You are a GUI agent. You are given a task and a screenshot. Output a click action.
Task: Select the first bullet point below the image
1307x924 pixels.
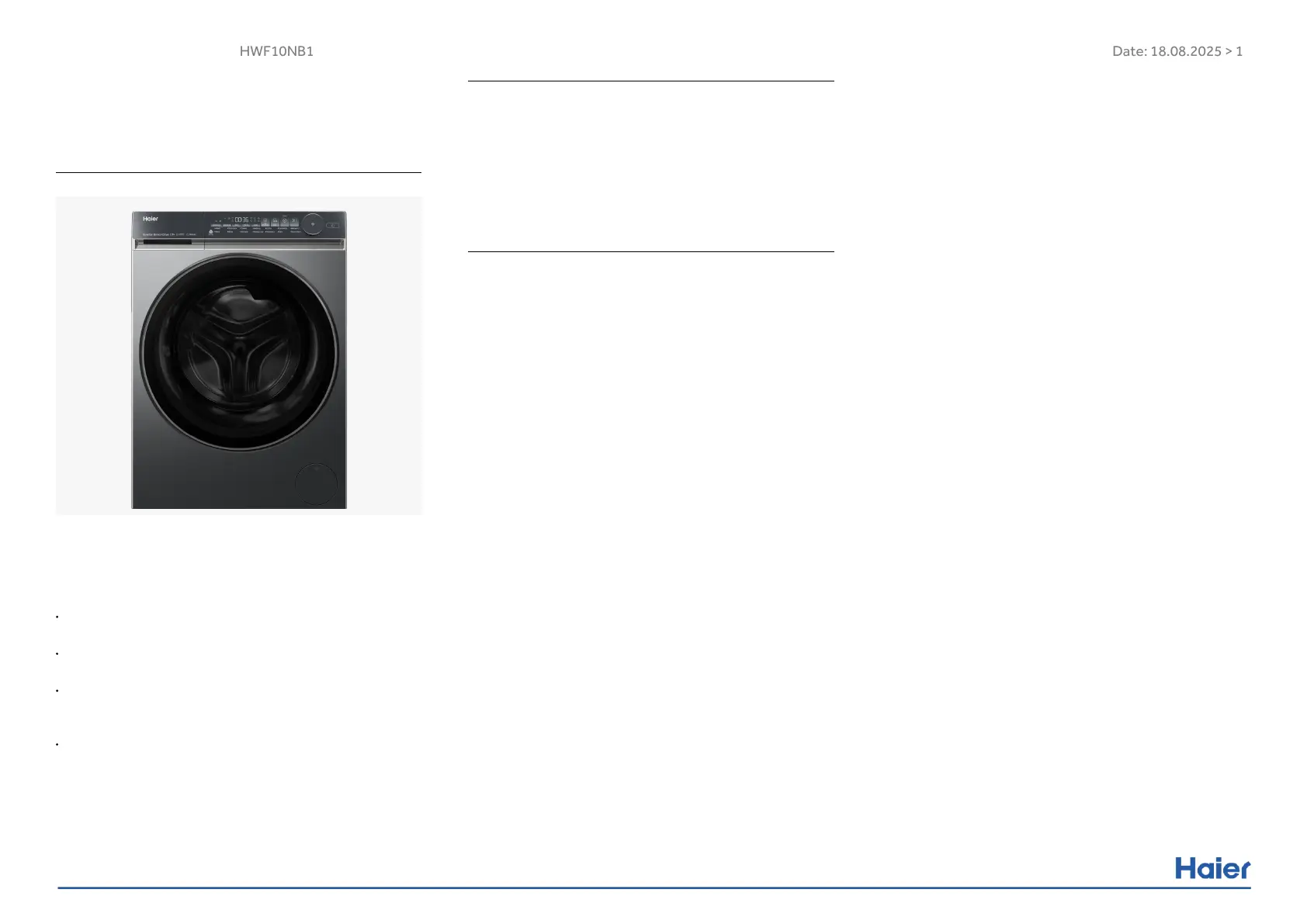pos(58,618)
